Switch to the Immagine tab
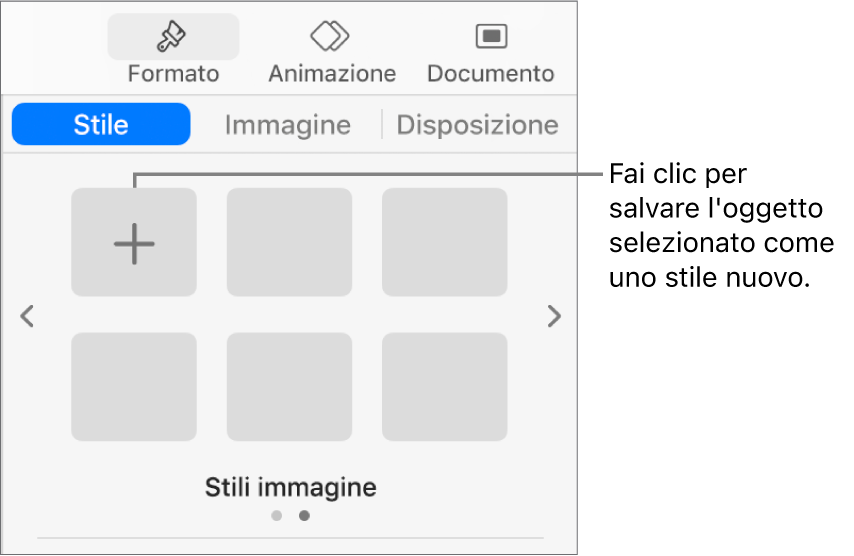 [287, 125]
